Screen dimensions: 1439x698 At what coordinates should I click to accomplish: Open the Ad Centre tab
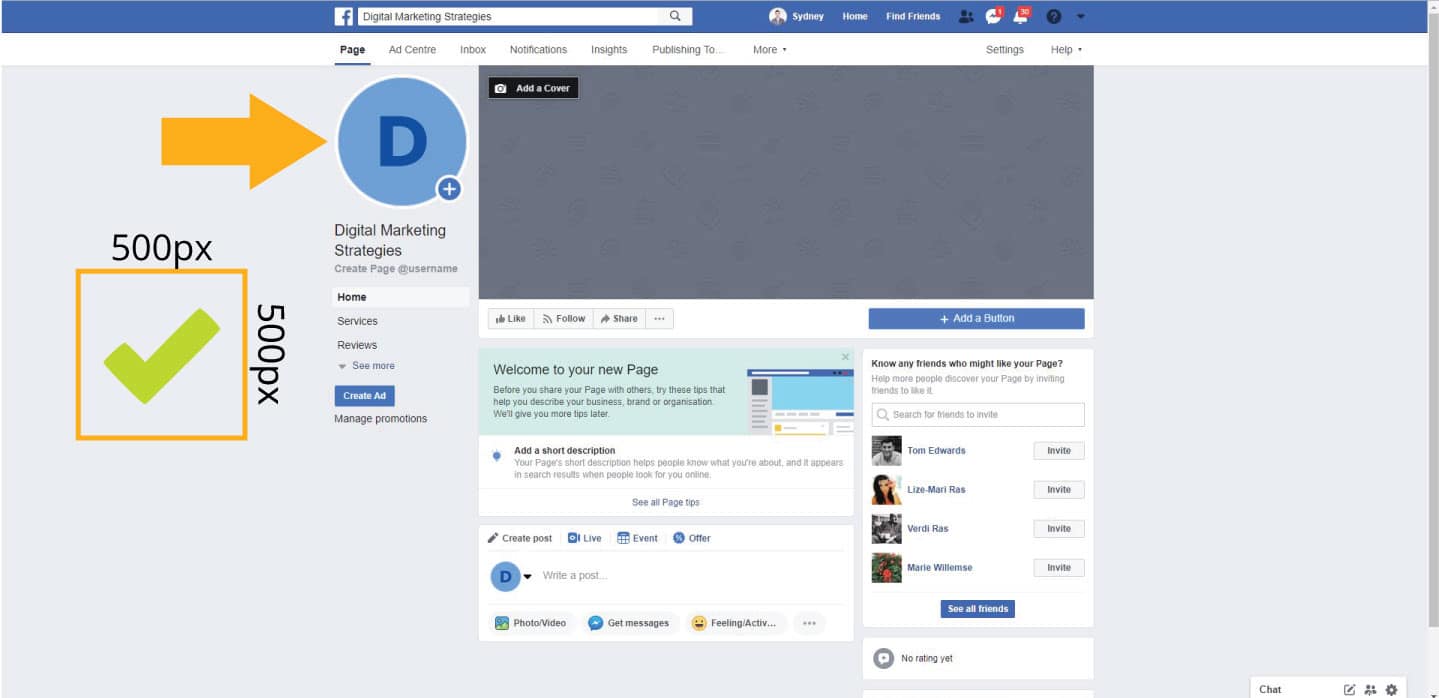(411, 49)
